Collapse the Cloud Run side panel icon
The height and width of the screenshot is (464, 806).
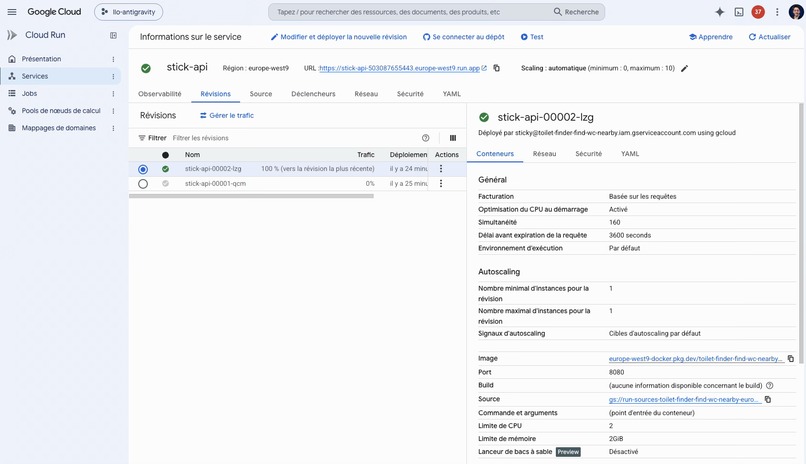point(113,35)
